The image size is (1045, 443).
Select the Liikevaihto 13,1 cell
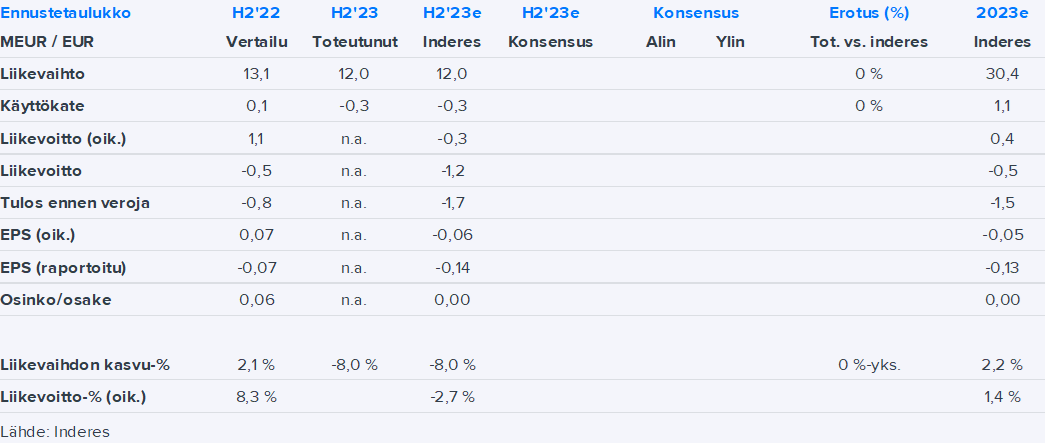click(255, 73)
